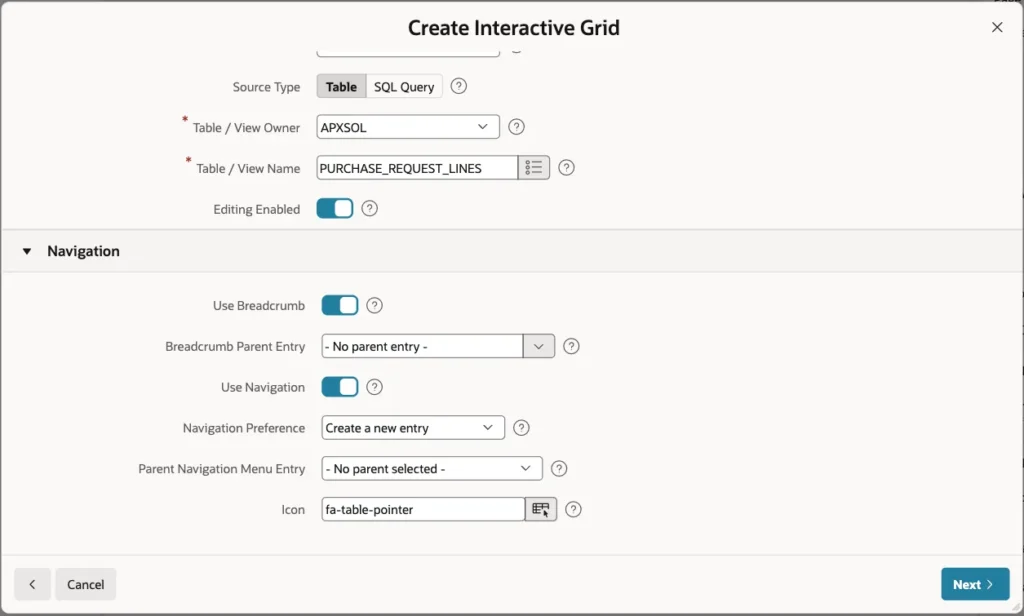Click the PURCHASE_REQUEST_LINES table name field
Image resolution: width=1024 pixels, height=616 pixels.
point(417,168)
